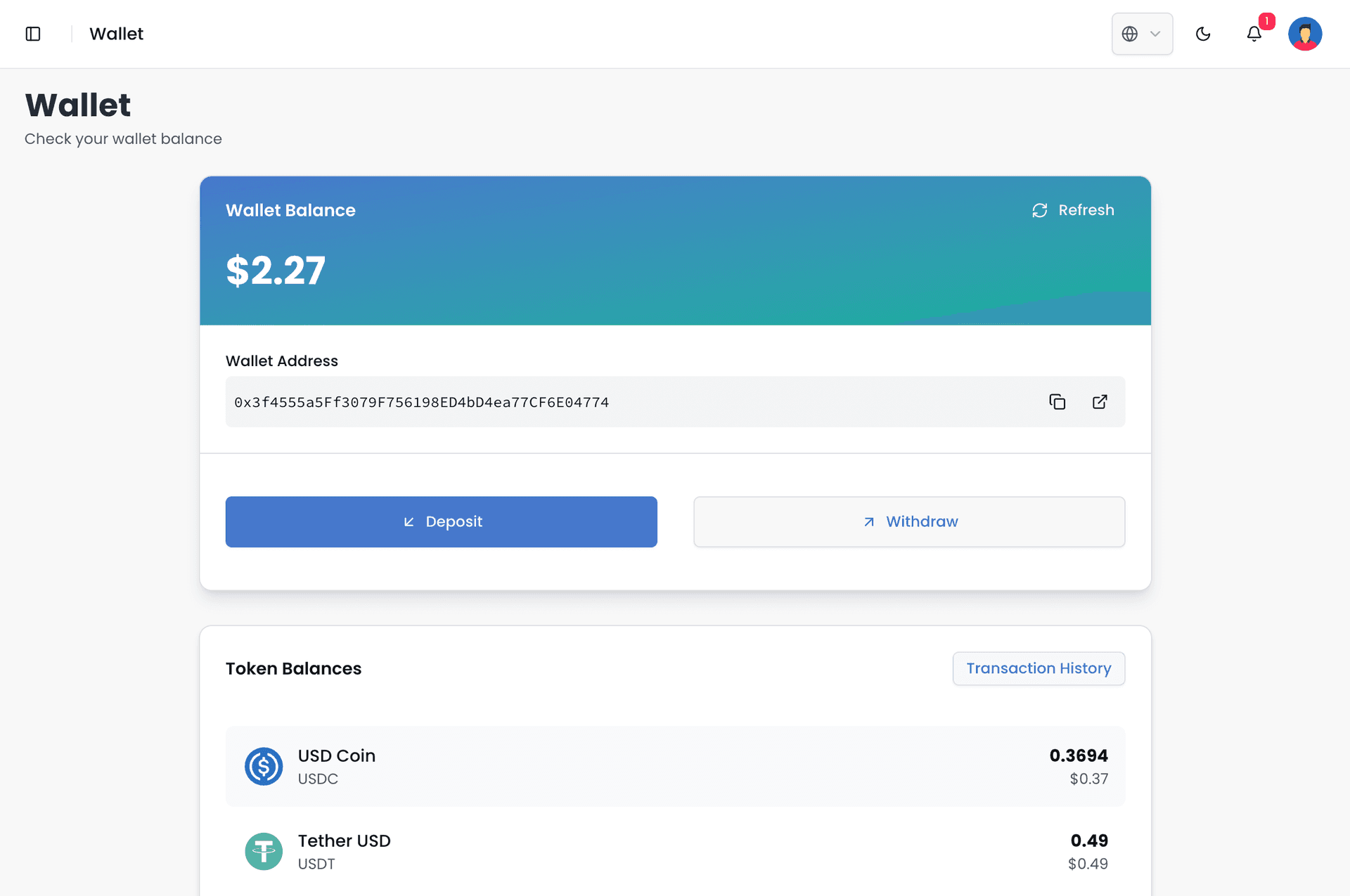Toggle the sidebar panel icon
The height and width of the screenshot is (896, 1350).
click(33, 34)
